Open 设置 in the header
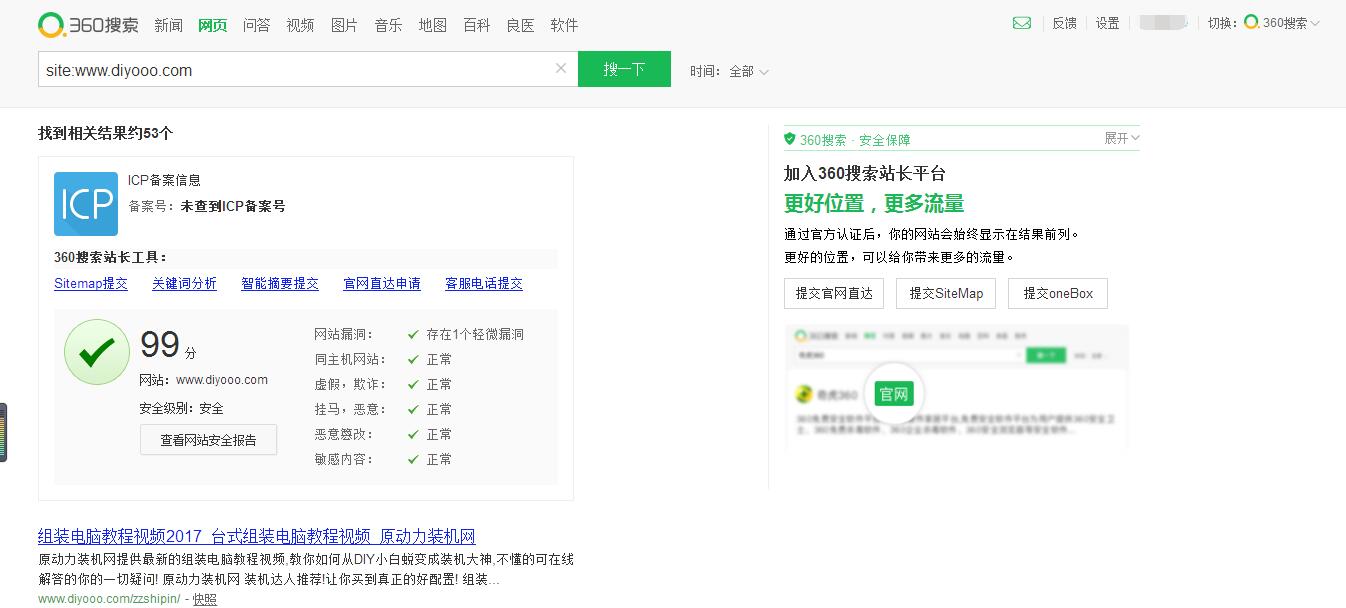This screenshot has height=608, width=1346. click(1107, 23)
